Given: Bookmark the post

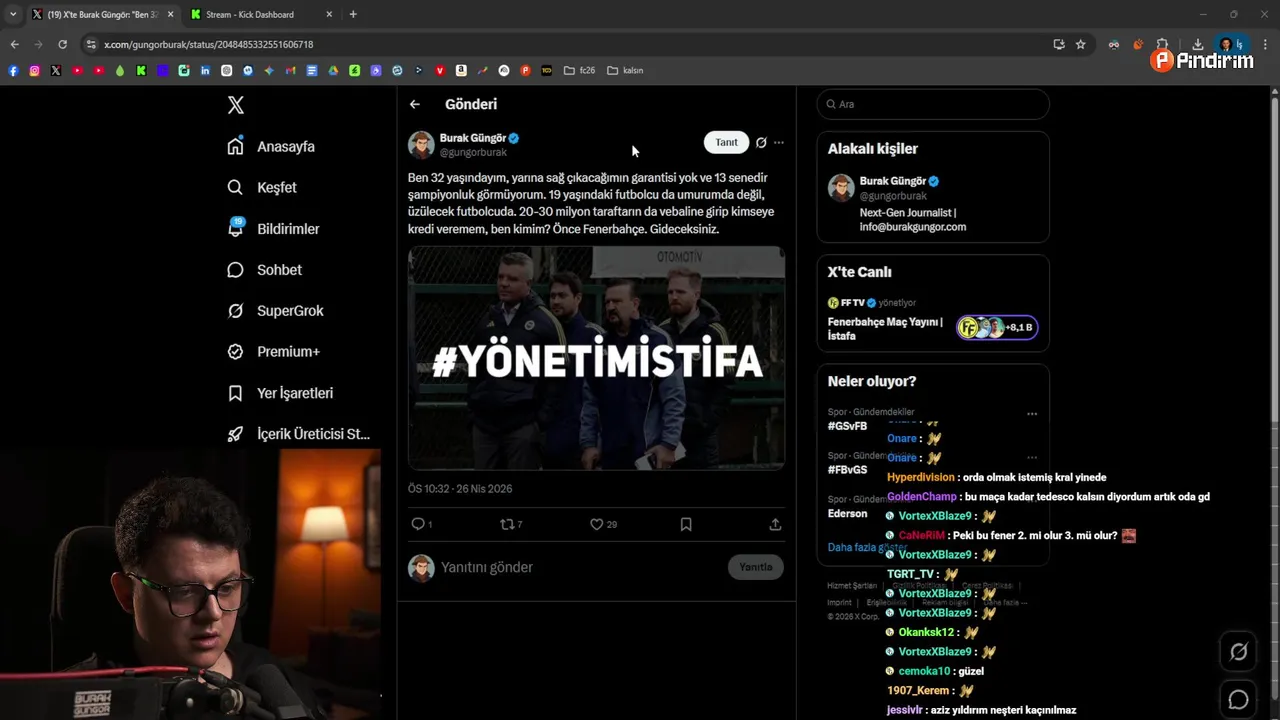Looking at the screenshot, I should click(x=686, y=524).
